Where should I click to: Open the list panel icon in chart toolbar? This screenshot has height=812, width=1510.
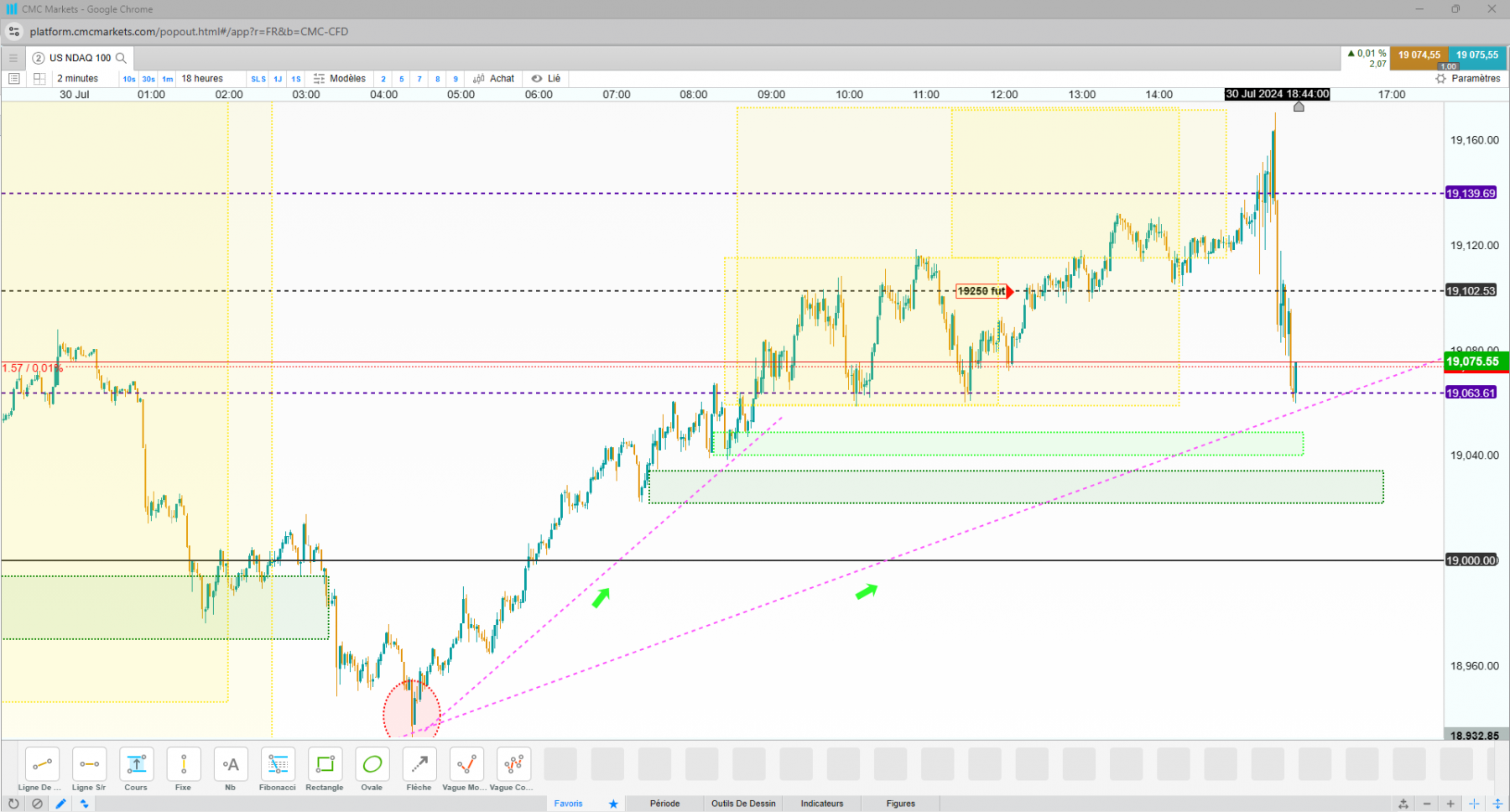click(x=13, y=79)
